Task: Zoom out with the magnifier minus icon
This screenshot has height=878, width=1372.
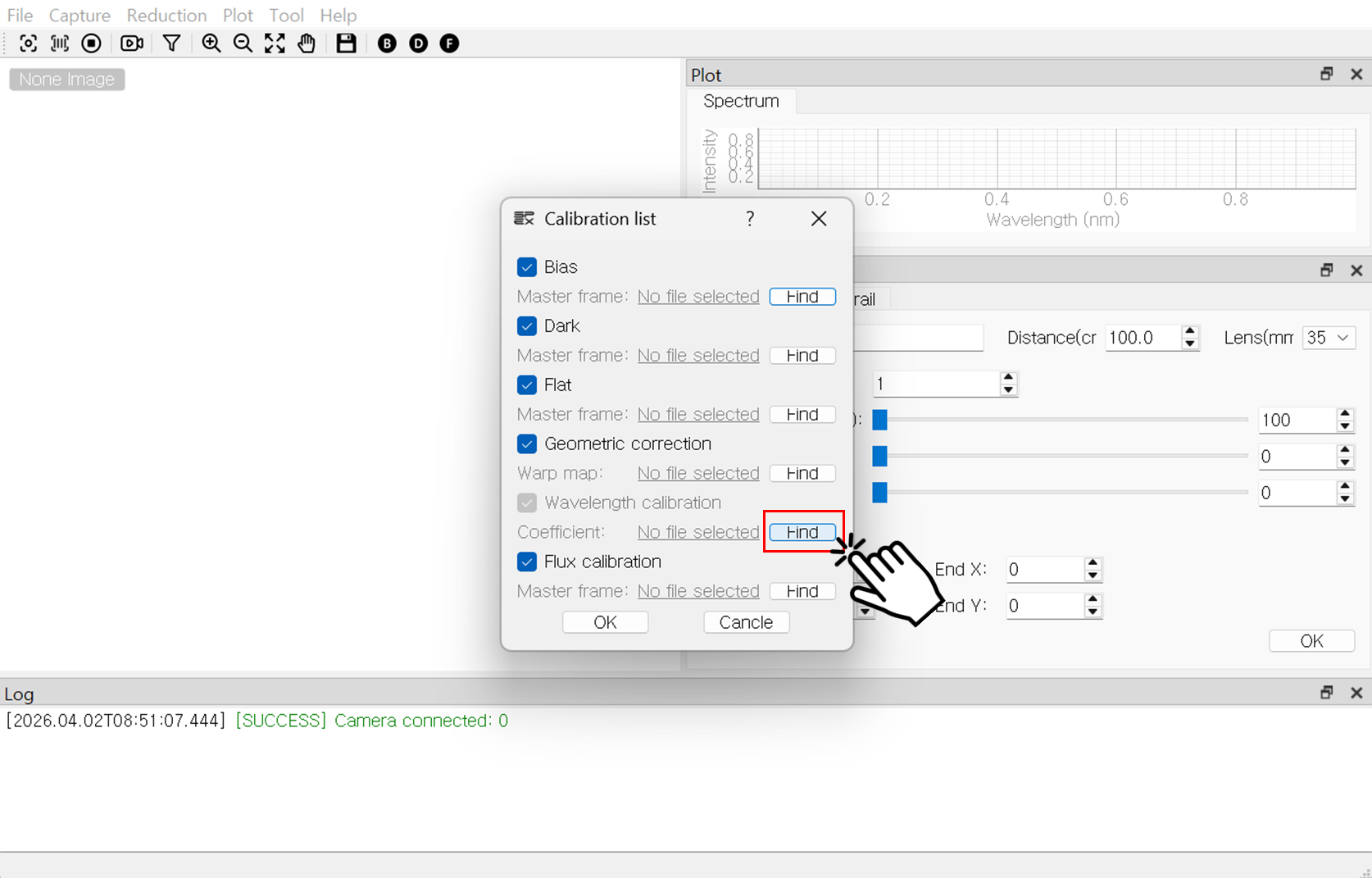Action: pyautogui.click(x=243, y=43)
